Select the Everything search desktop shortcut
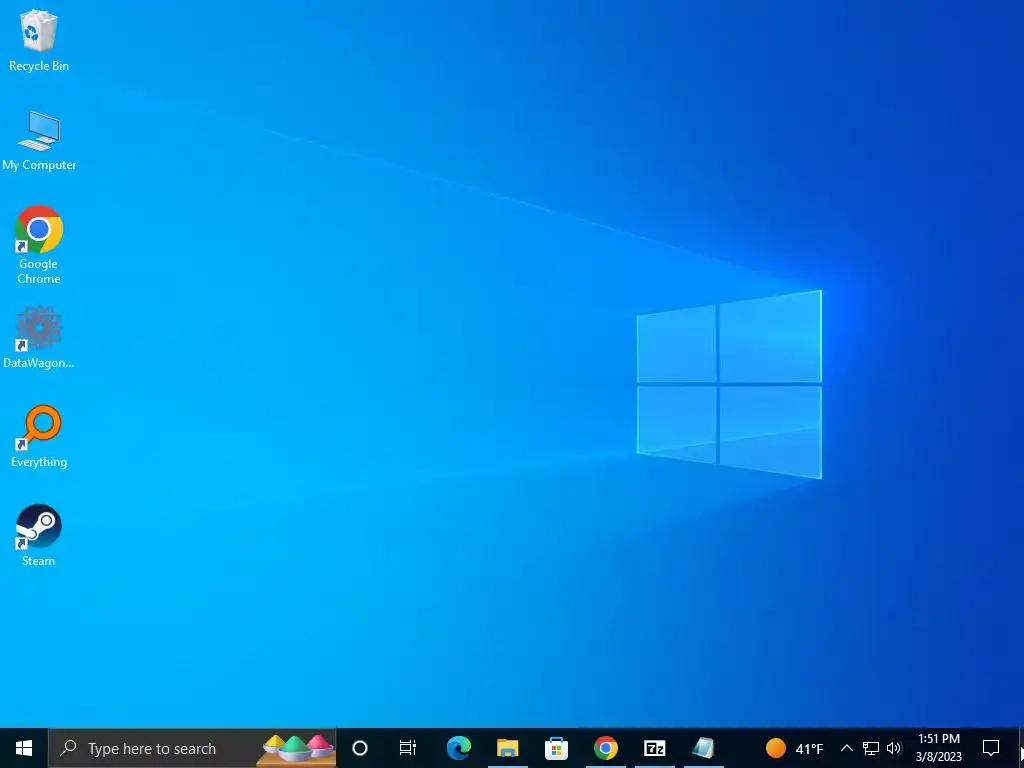This screenshot has width=1024, height=768. (39, 436)
